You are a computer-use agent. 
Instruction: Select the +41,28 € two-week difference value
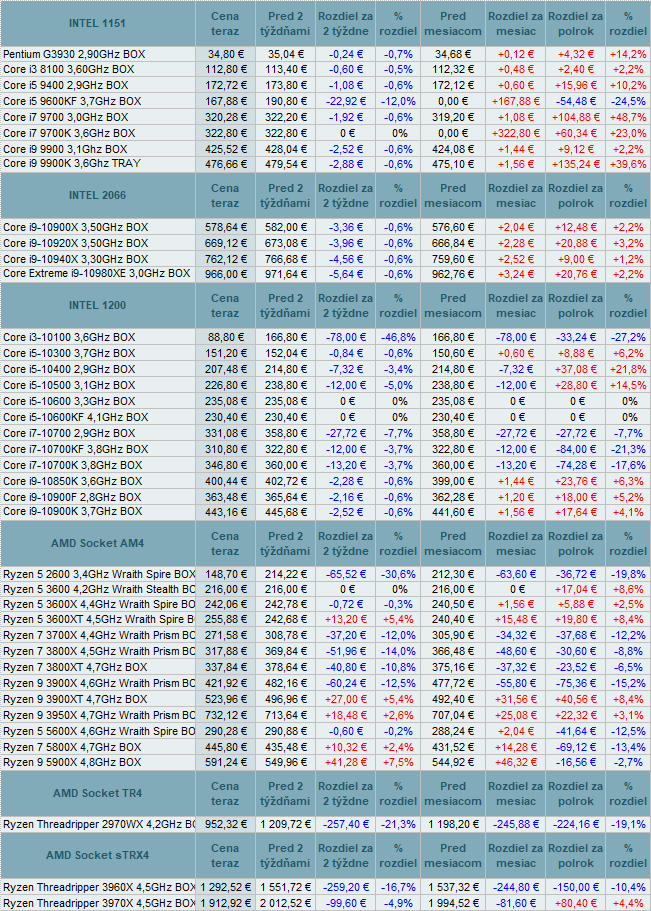click(x=345, y=762)
